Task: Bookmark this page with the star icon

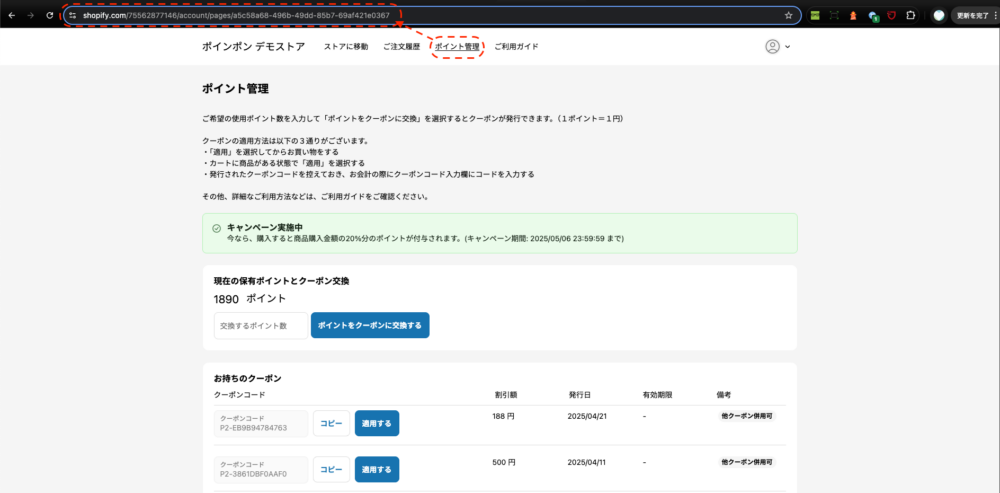Action: (x=788, y=15)
